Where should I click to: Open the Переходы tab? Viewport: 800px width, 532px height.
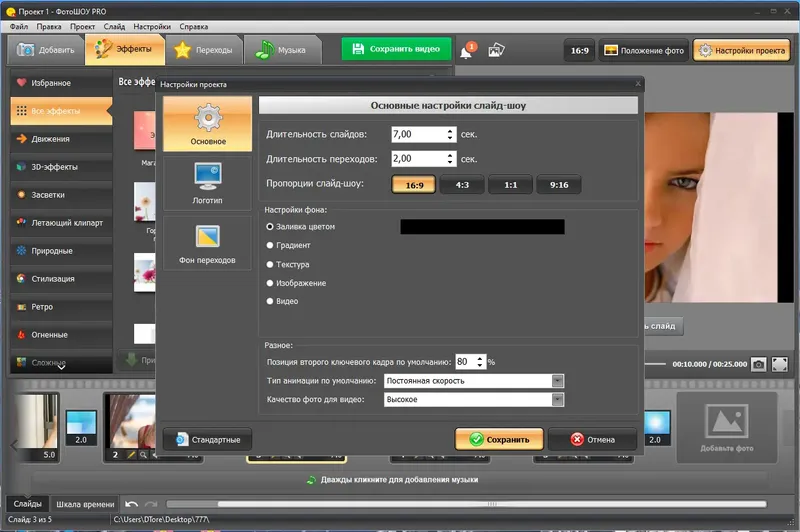[x=204, y=50]
